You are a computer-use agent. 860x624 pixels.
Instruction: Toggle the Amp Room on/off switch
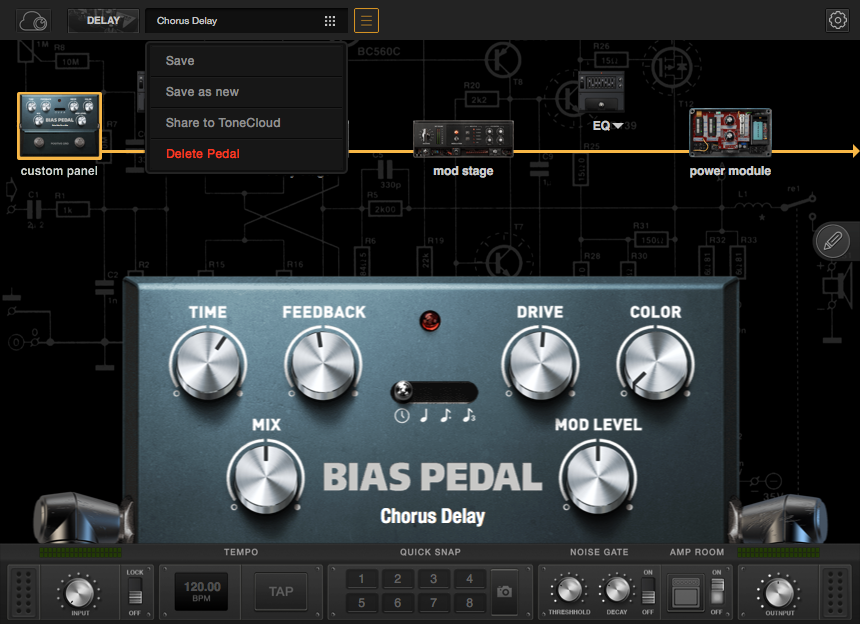point(717,592)
